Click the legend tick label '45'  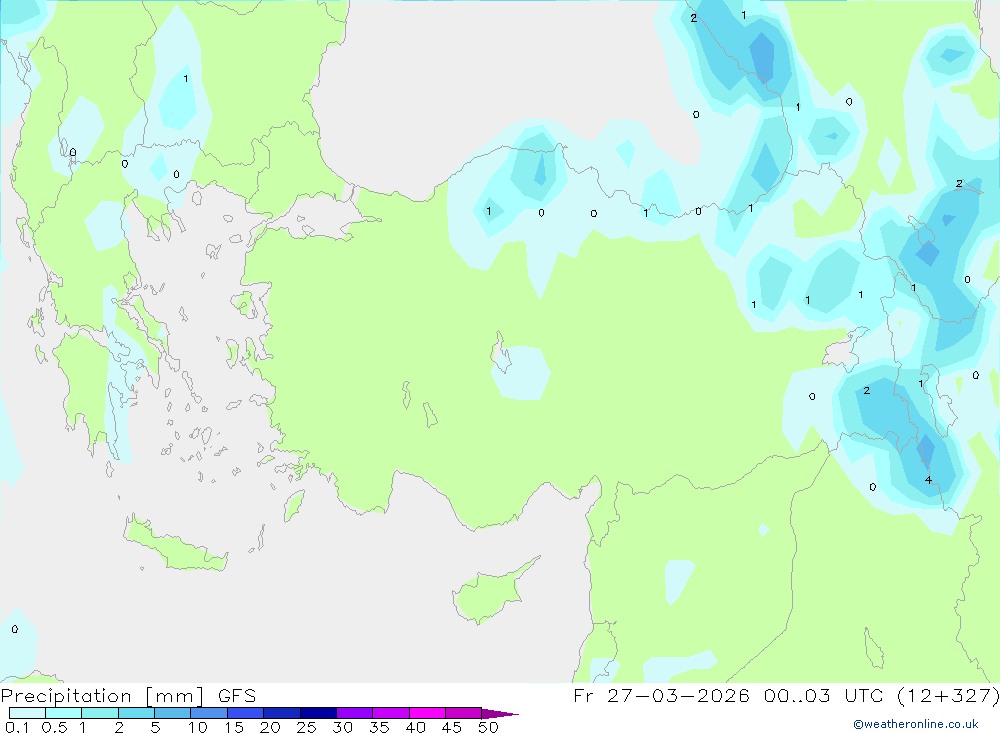pyautogui.click(x=452, y=727)
